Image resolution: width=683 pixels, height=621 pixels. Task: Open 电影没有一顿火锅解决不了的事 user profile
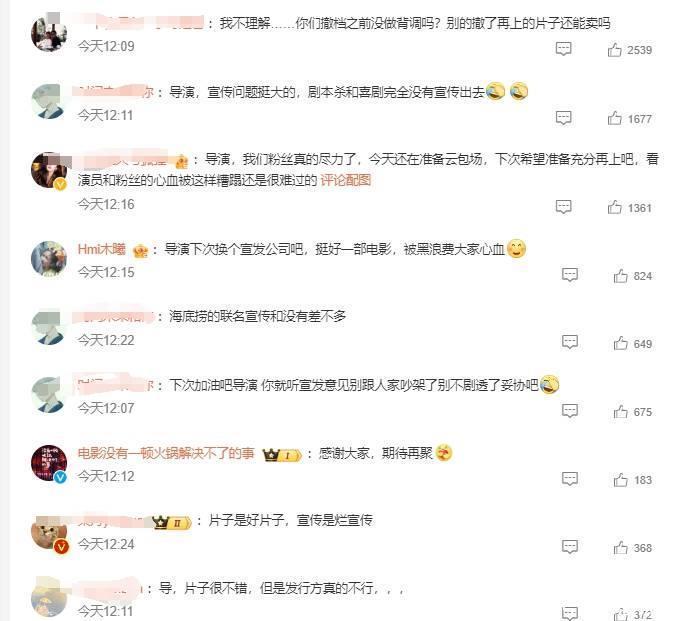click(166, 453)
